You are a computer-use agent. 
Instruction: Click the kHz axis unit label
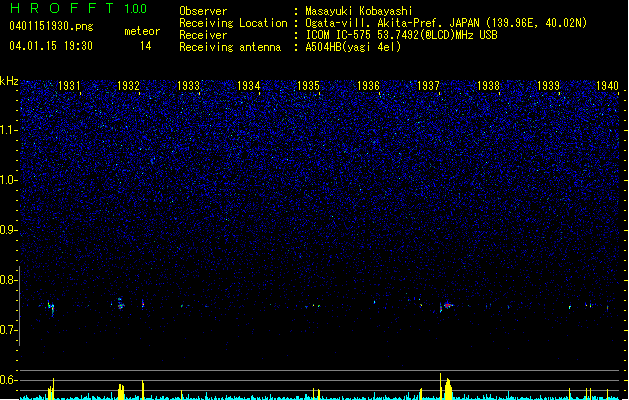[9, 81]
